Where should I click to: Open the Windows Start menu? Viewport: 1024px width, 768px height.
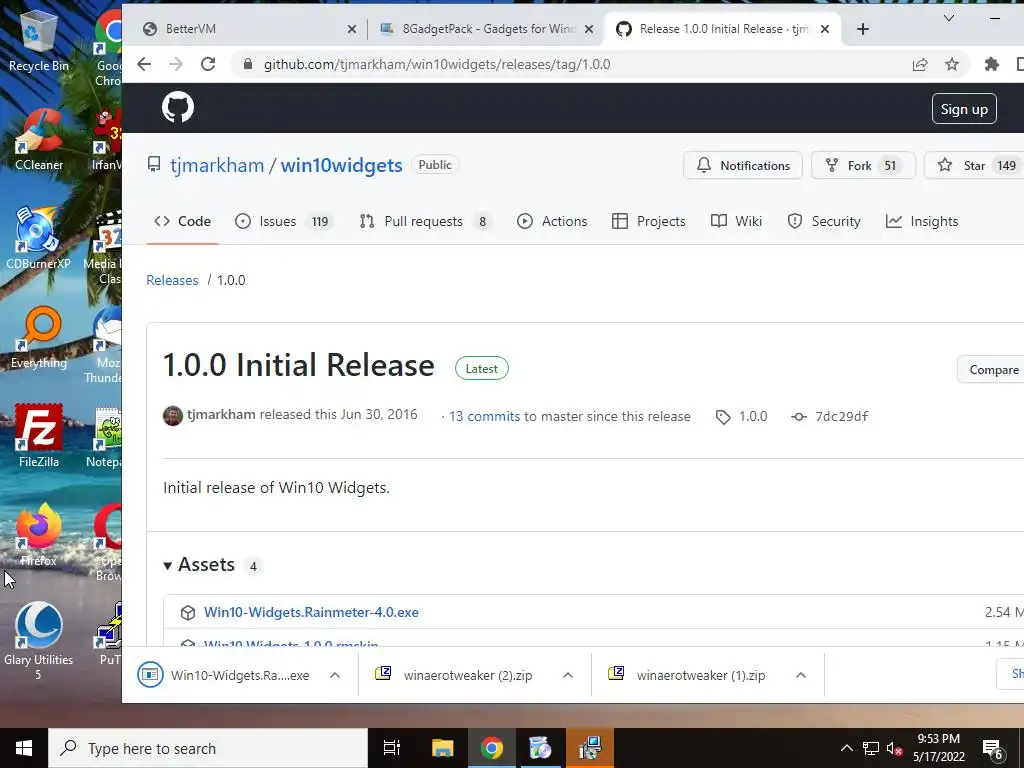point(24,748)
